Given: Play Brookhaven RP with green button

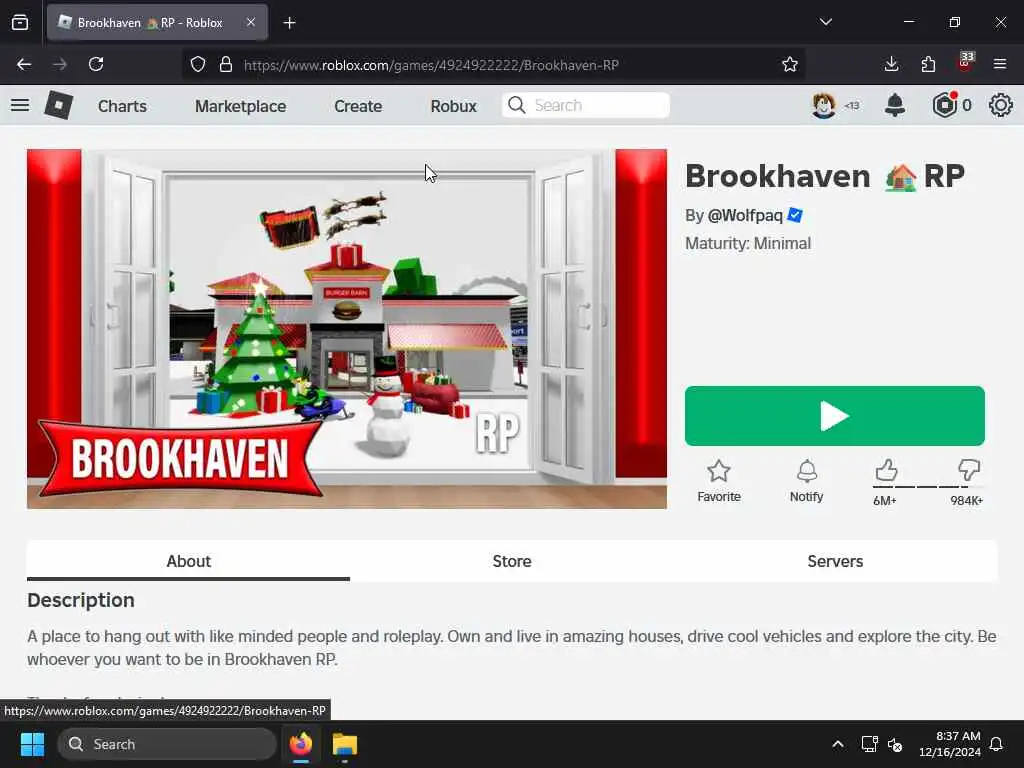Looking at the screenshot, I should click(x=835, y=416).
